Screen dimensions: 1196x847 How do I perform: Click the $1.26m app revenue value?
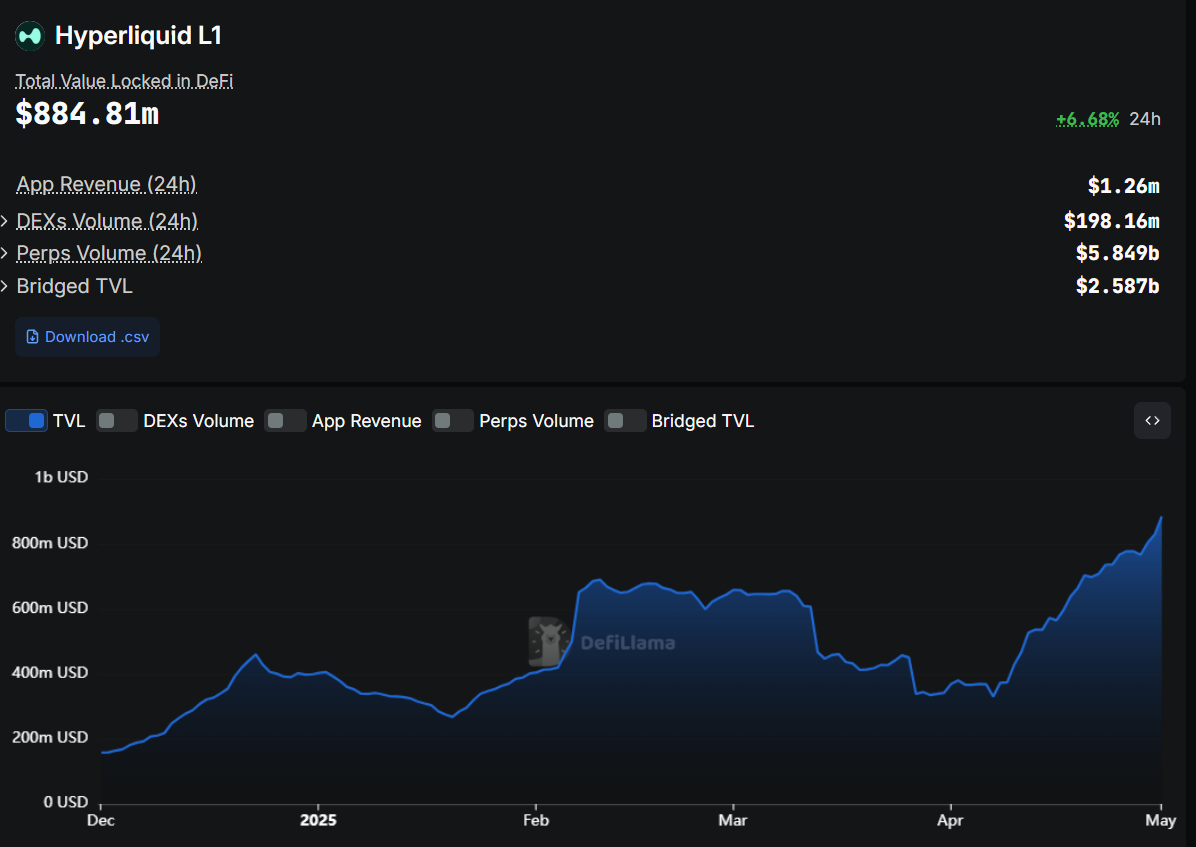1124,185
